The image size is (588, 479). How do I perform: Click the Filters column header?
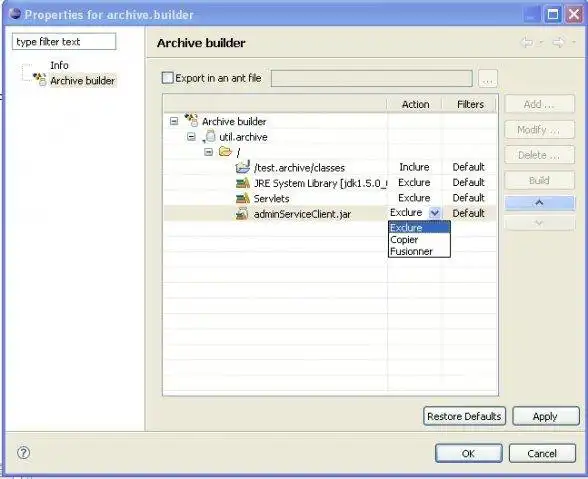point(470,104)
